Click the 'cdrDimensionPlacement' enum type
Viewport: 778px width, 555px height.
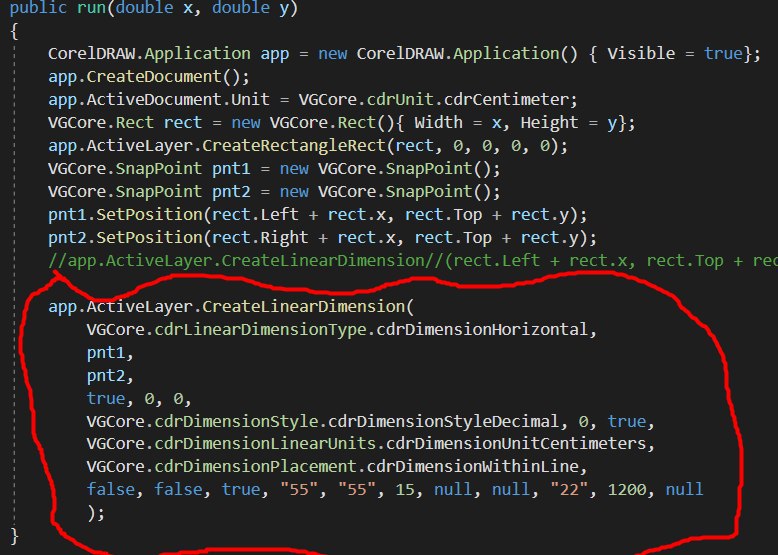pyautogui.click(x=256, y=466)
